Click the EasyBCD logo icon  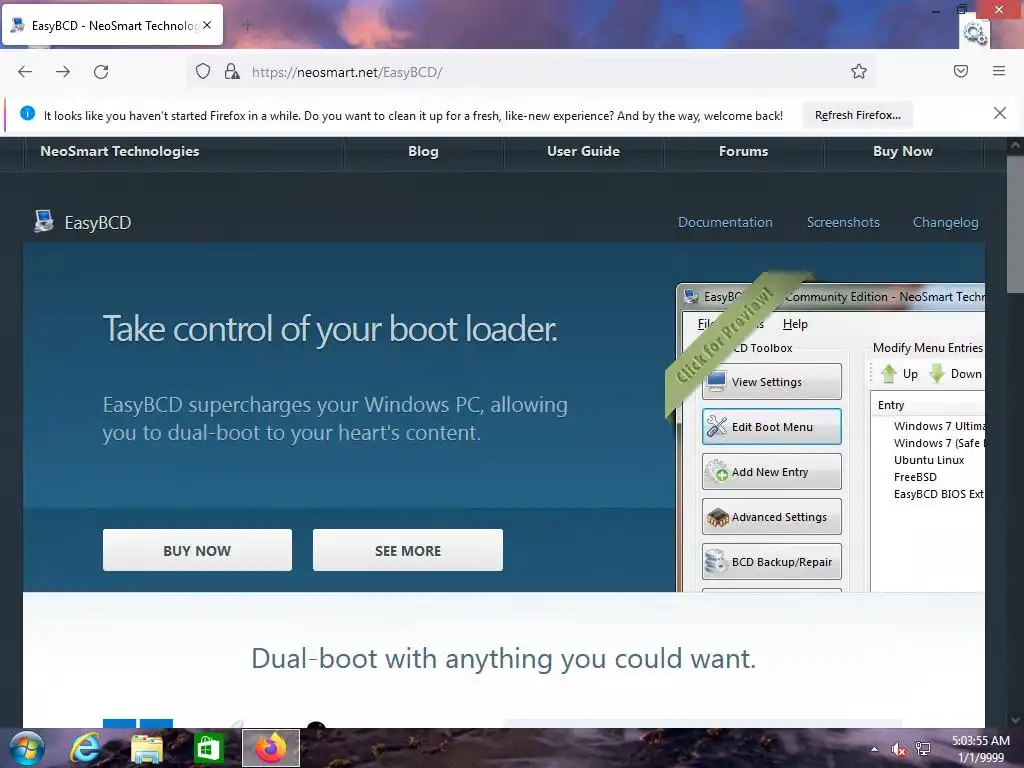44,221
